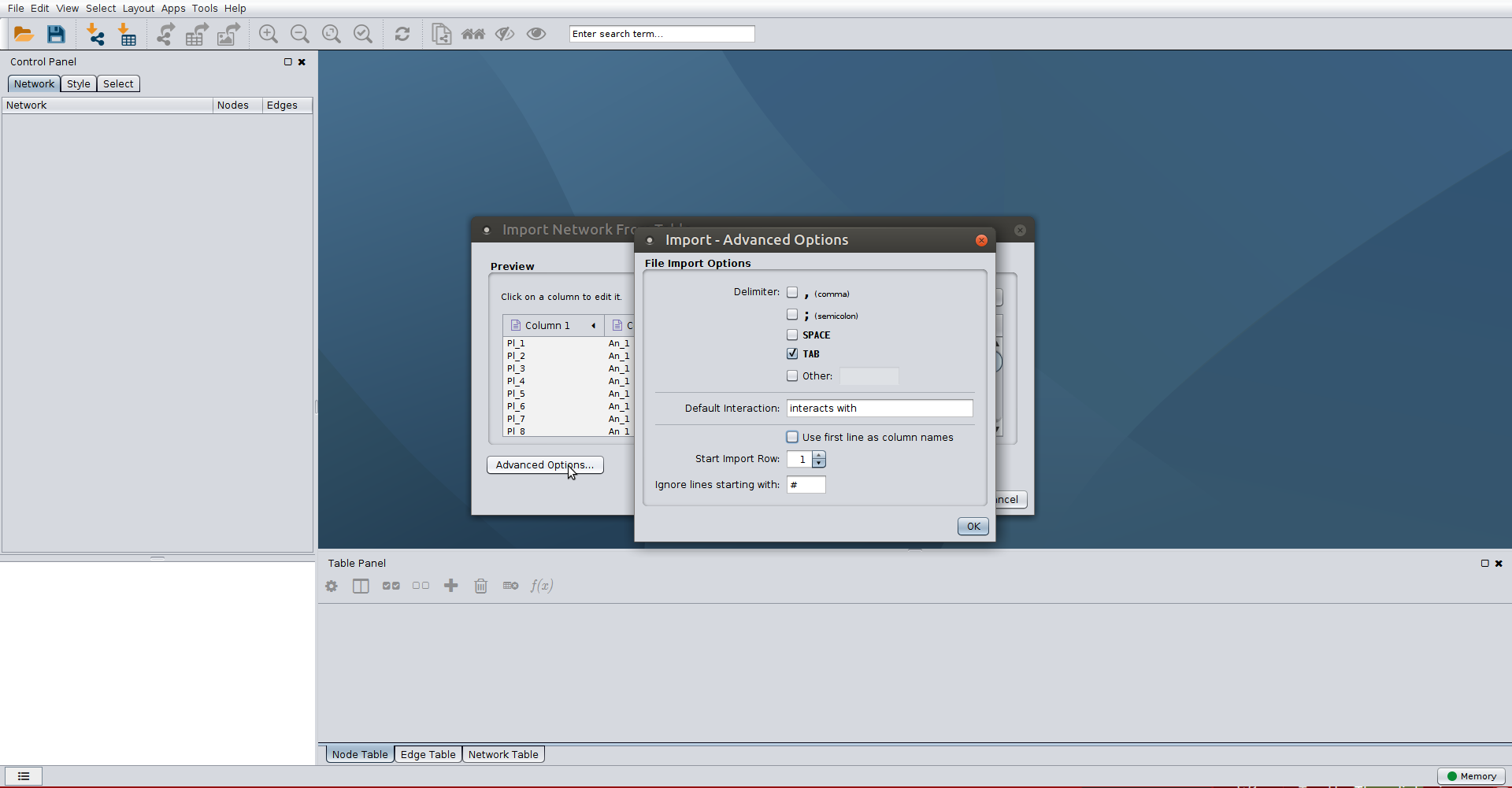Deselect all columns icon in Table Panel
Viewport: 1512px width, 788px height.
pos(421,586)
